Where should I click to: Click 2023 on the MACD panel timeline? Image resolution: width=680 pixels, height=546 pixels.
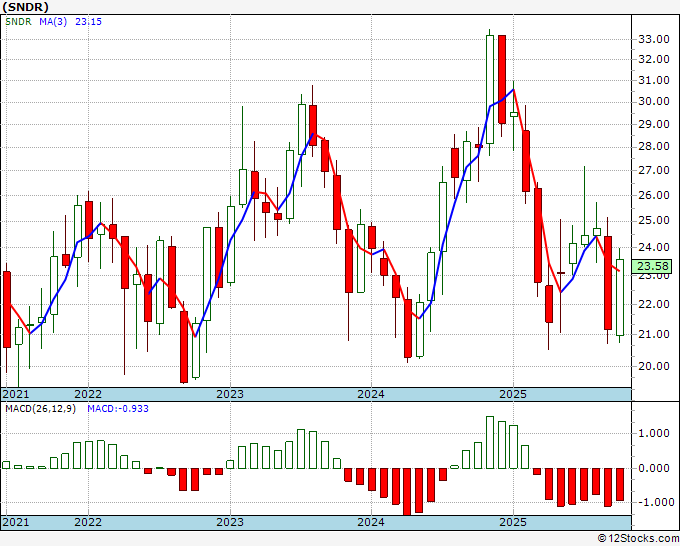[x=230, y=522]
